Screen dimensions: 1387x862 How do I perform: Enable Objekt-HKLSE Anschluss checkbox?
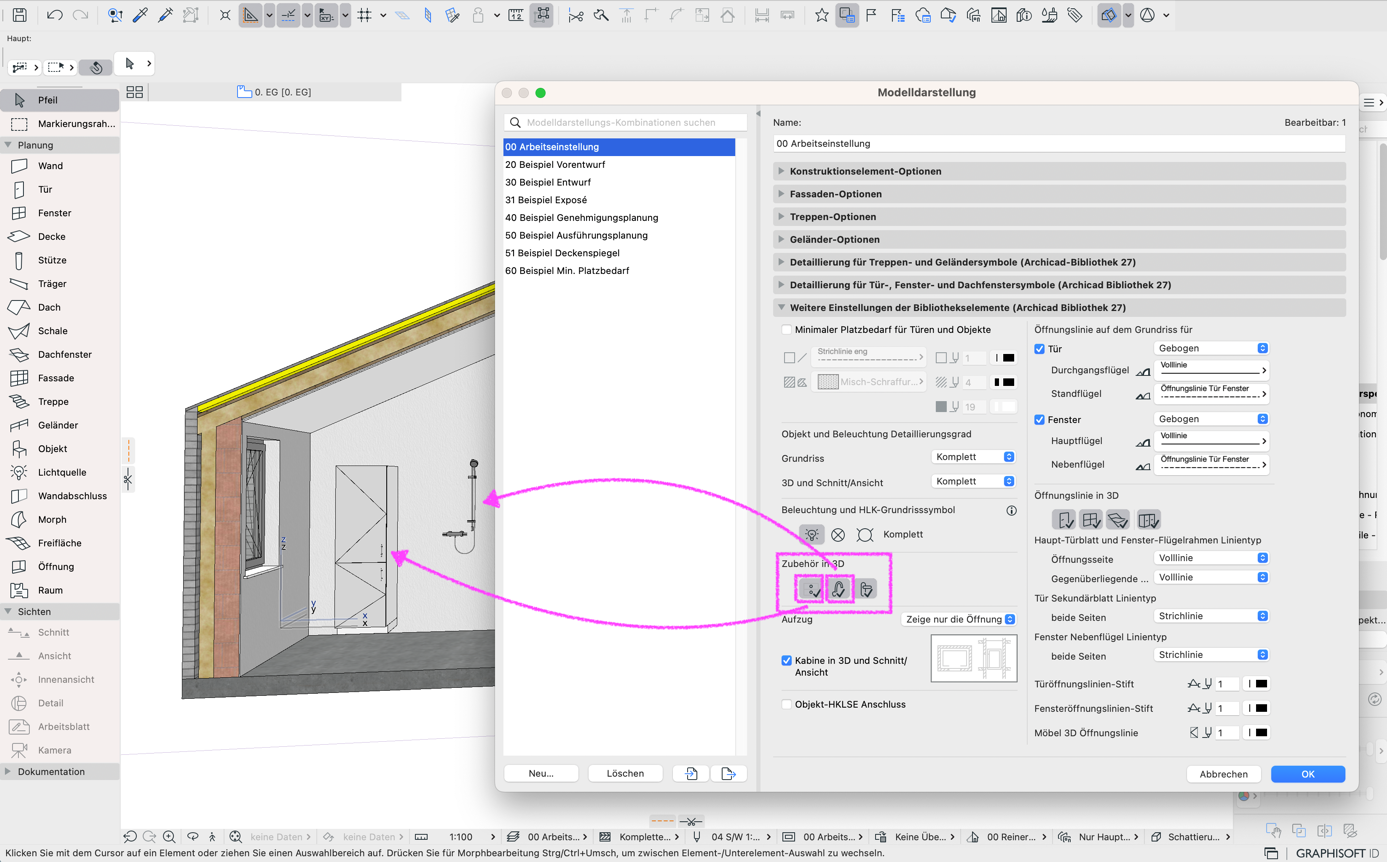coord(786,705)
